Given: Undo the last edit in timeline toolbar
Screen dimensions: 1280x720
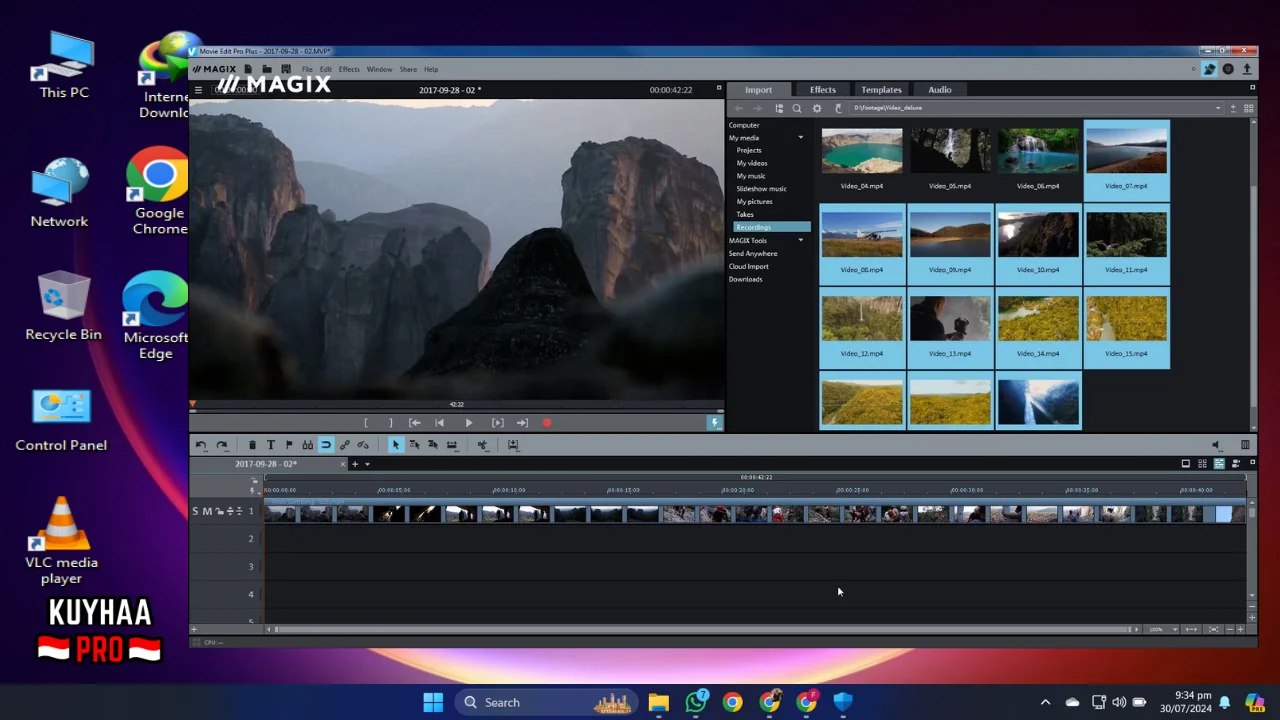Looking at the screenshot, I should (201, 445).
